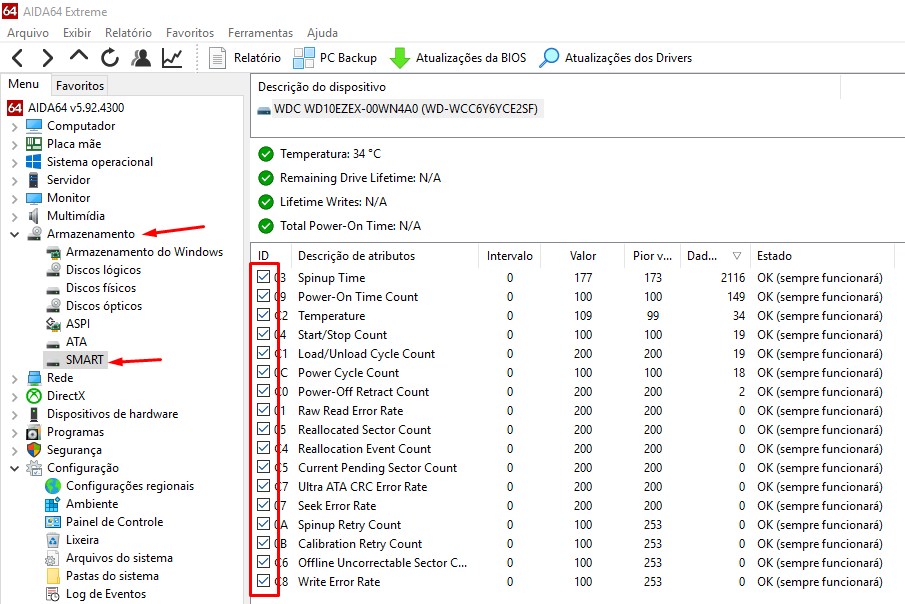Viewport: 905px width, 604px height.
Task: Toggle the Load/Unload Cycle Count checkbox
Action: (x=264, y=353)
